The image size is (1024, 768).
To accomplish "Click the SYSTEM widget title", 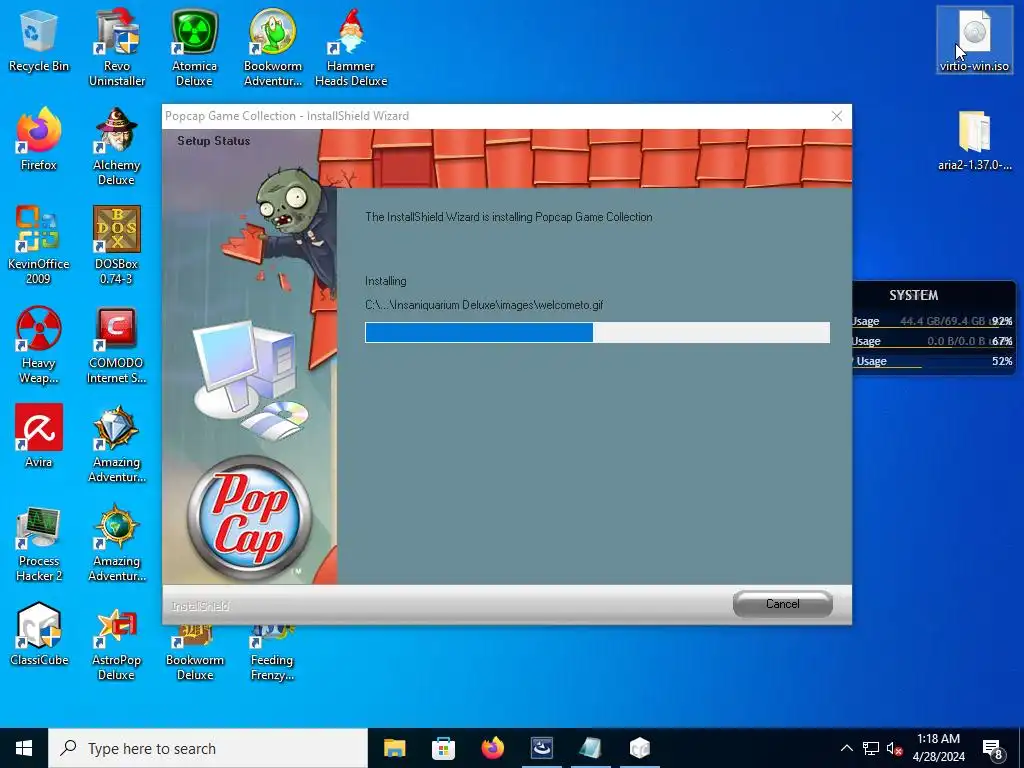I will click(x=914, y=295).
